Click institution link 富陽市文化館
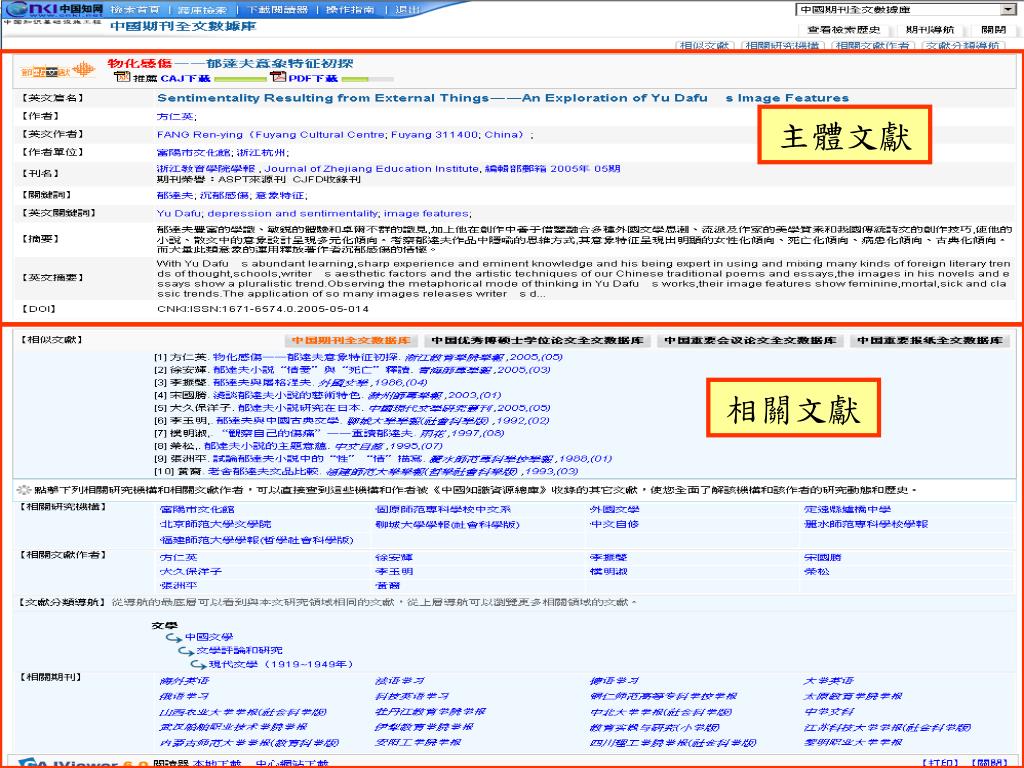Screen dimensions: 1024x768 pos(197,509)
